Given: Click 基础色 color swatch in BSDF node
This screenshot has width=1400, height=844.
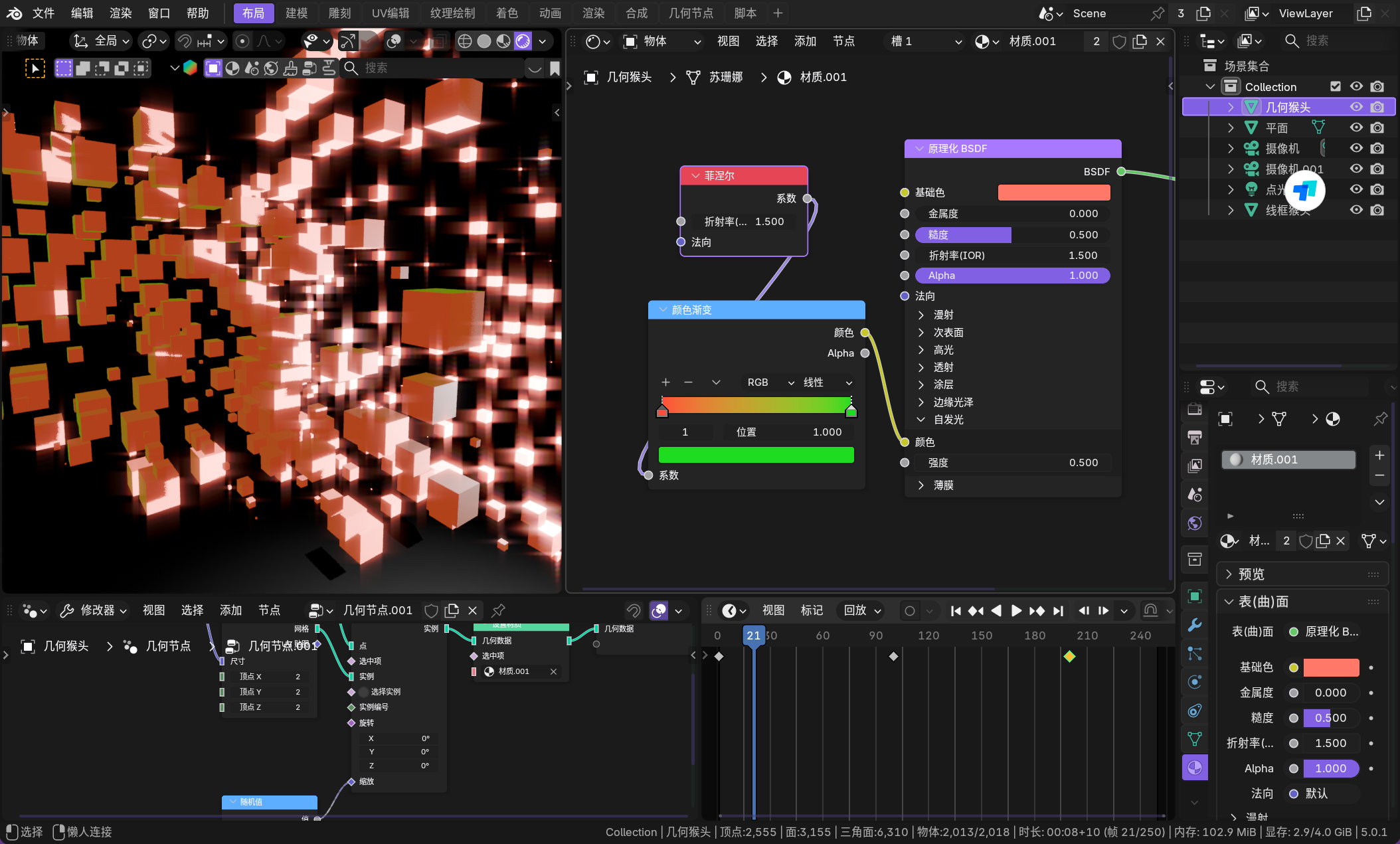Looking at the screenshot, I should pyautogui.click(x=1053, y=193).
